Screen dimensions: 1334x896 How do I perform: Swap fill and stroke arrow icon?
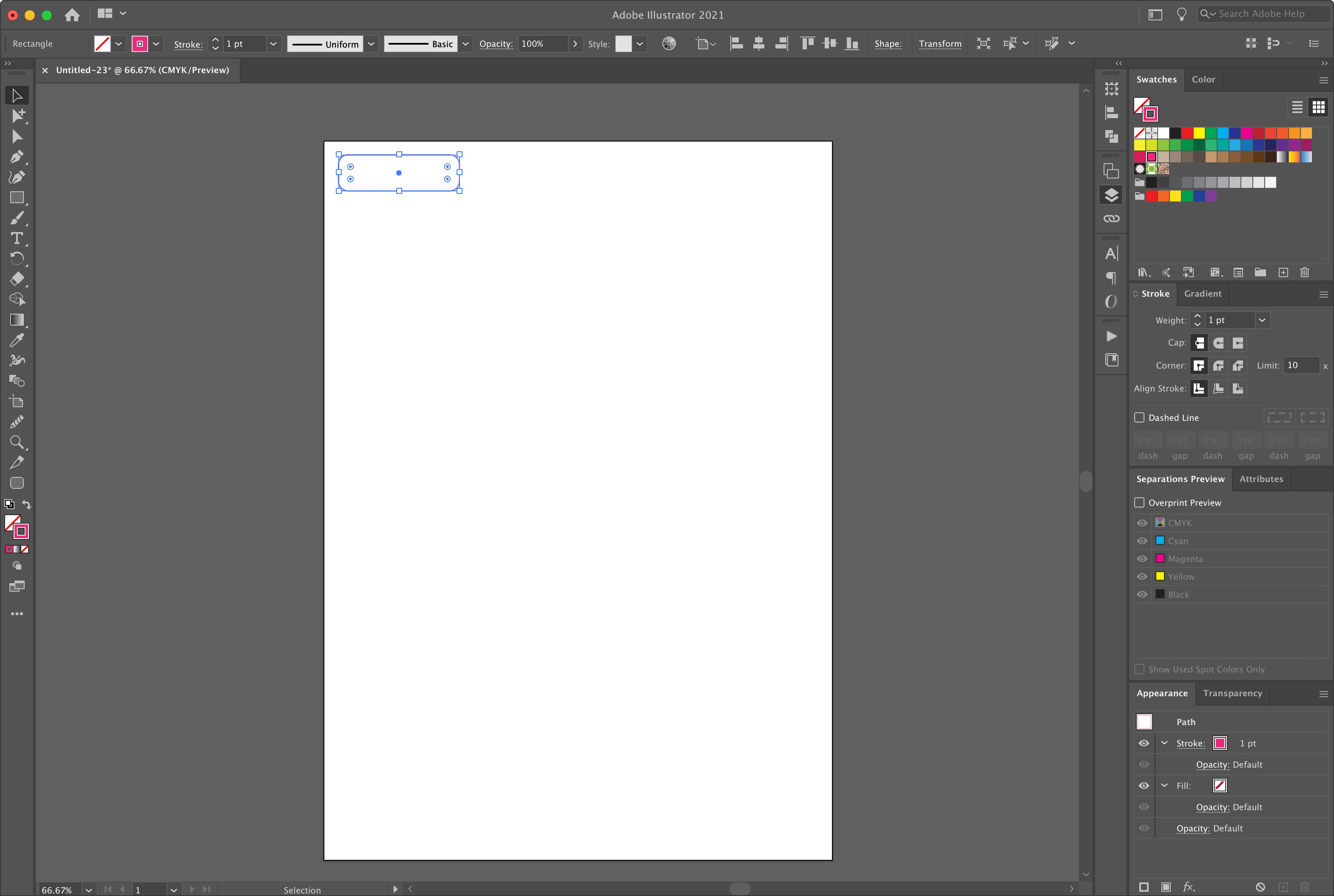tap(26, 504)
